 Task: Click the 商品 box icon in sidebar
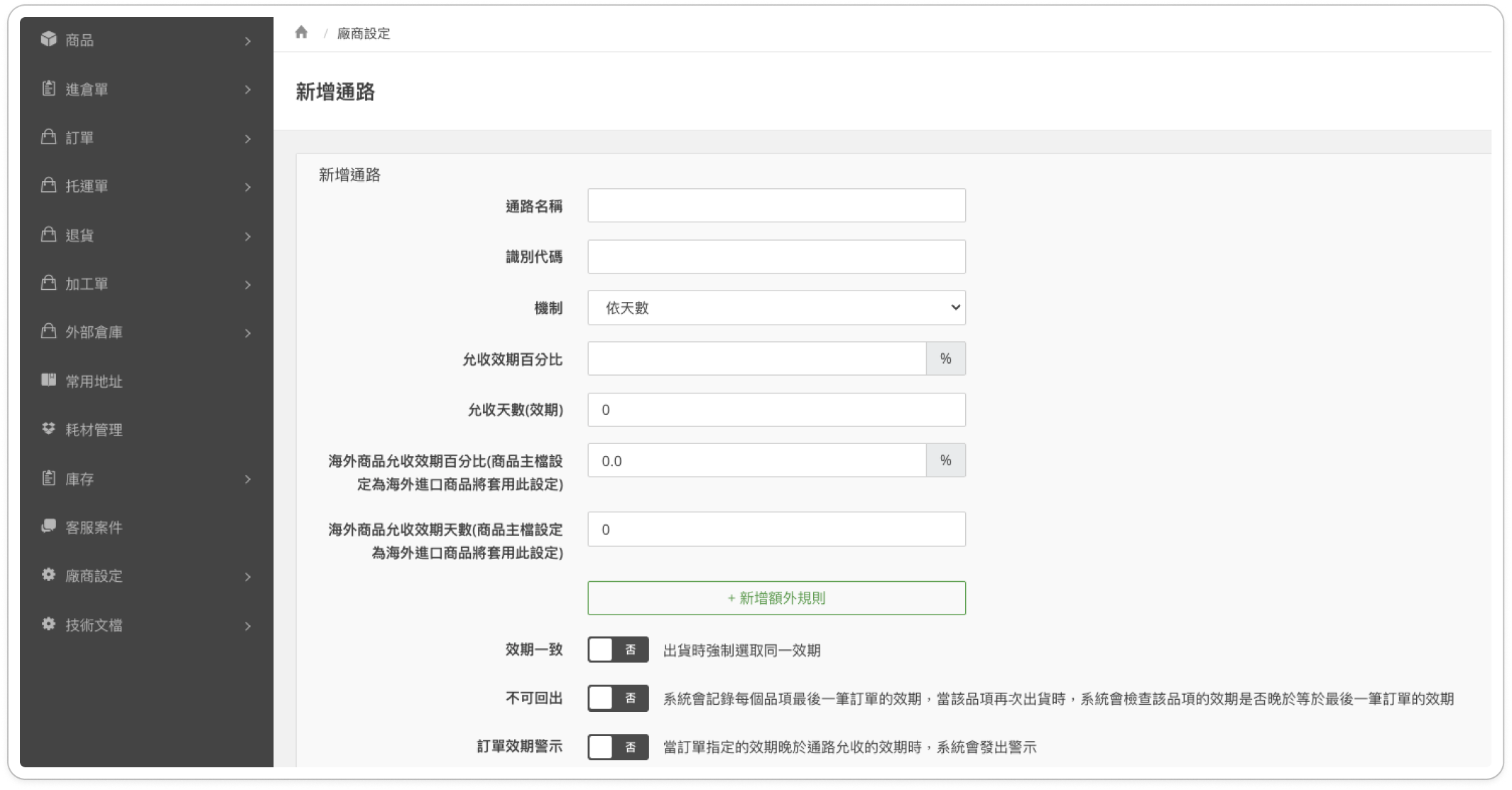(48, 39)
